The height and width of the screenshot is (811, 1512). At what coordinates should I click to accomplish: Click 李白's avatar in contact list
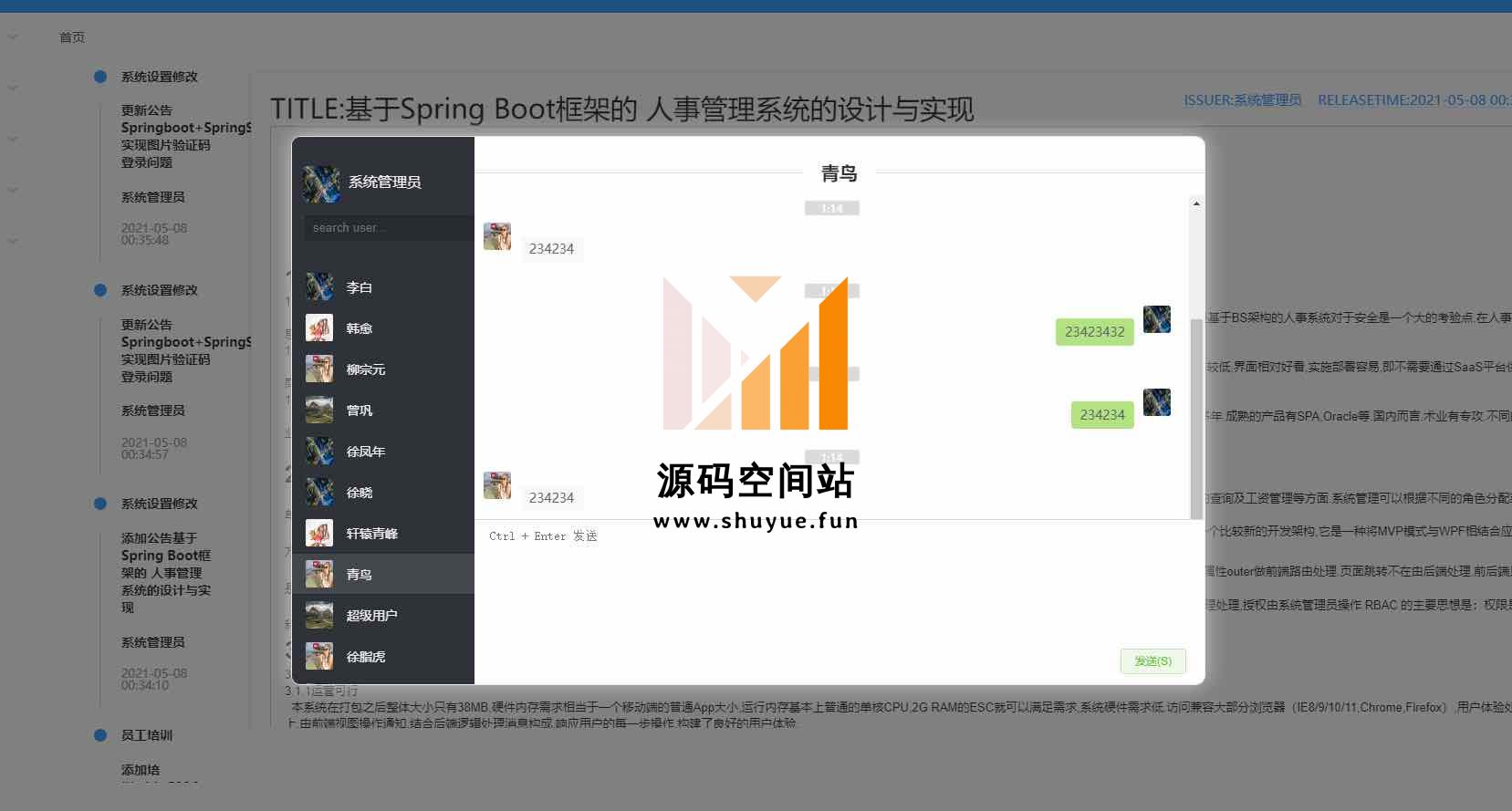pos(319,286)
